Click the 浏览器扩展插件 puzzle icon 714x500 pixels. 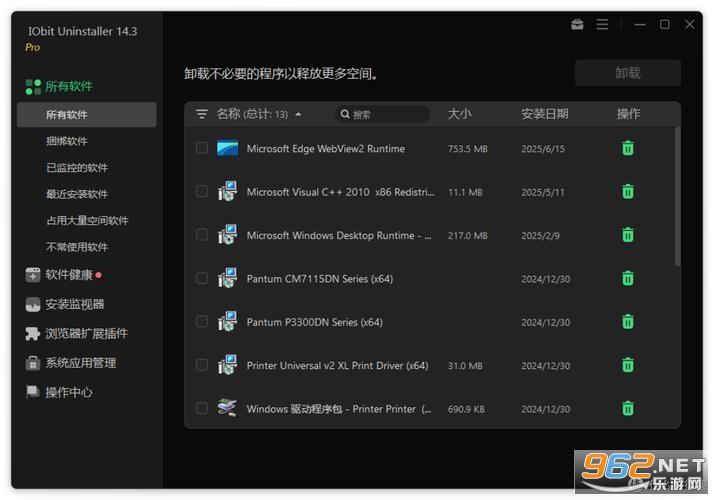click(x=33, y=334)
